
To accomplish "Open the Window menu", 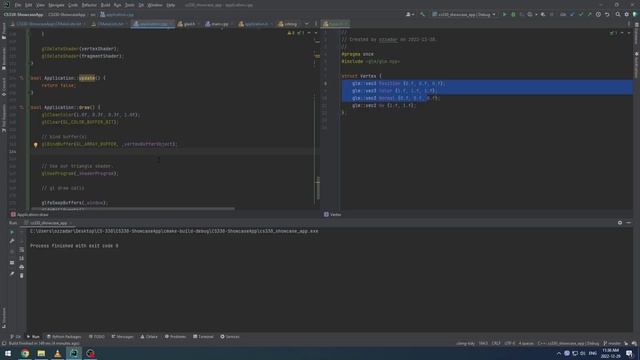I will (155, 5).
